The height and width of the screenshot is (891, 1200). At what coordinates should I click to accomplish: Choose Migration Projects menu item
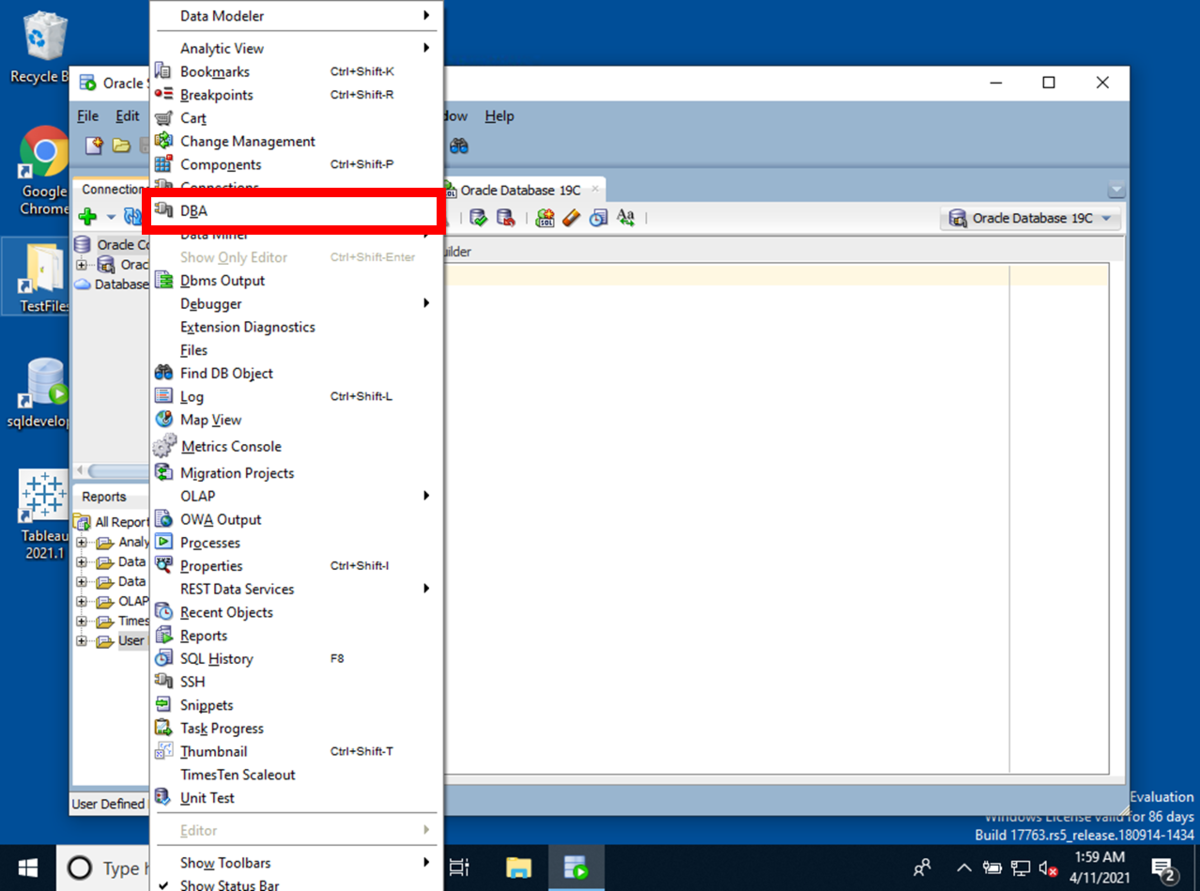point(296,473)
